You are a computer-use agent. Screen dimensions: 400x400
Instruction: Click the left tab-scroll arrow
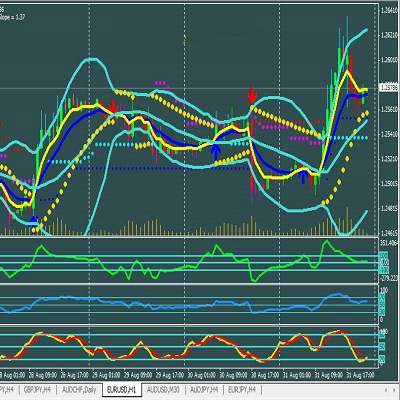[x=386, y=390]
